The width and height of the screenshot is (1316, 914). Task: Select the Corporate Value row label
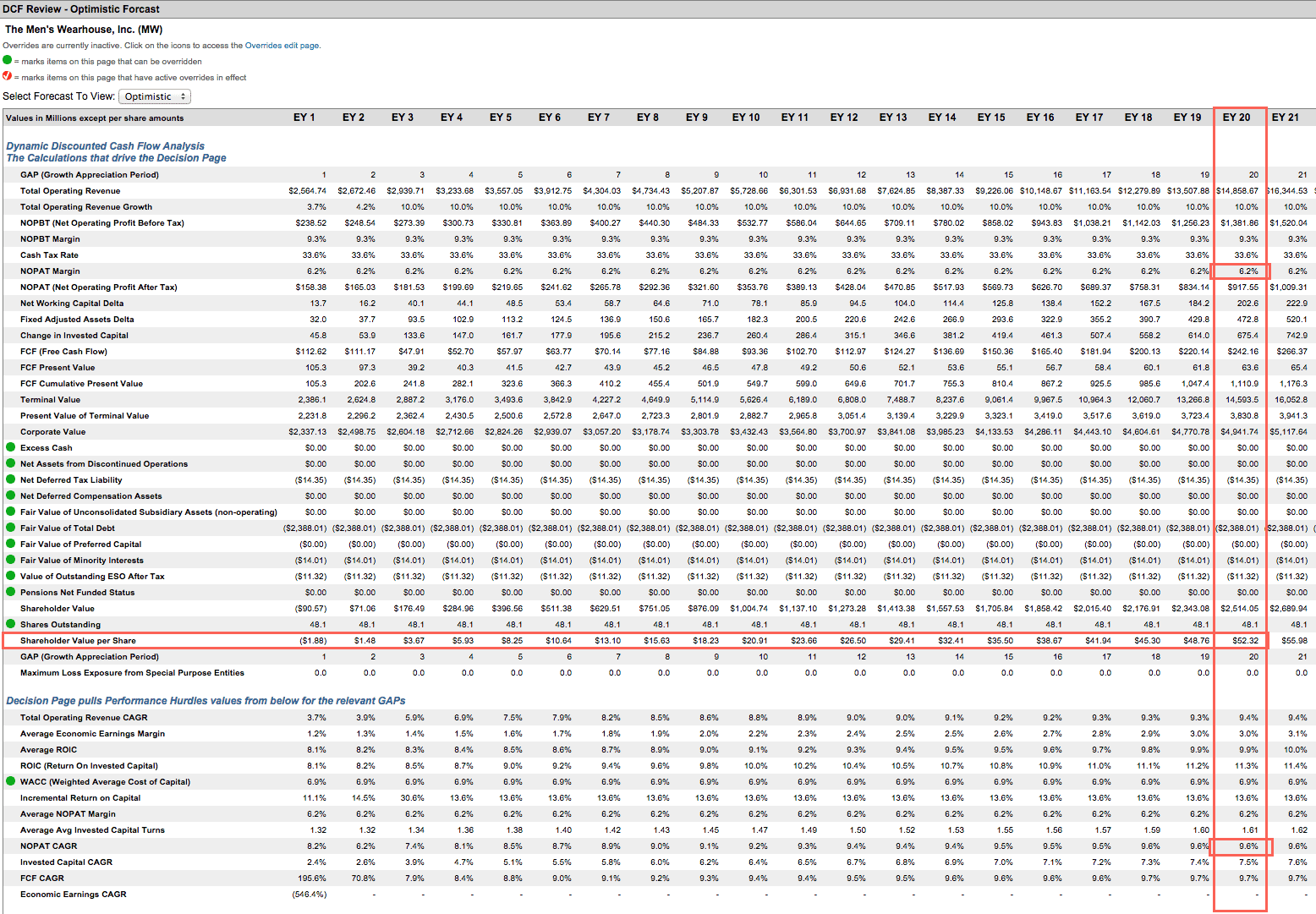[53, 432]
